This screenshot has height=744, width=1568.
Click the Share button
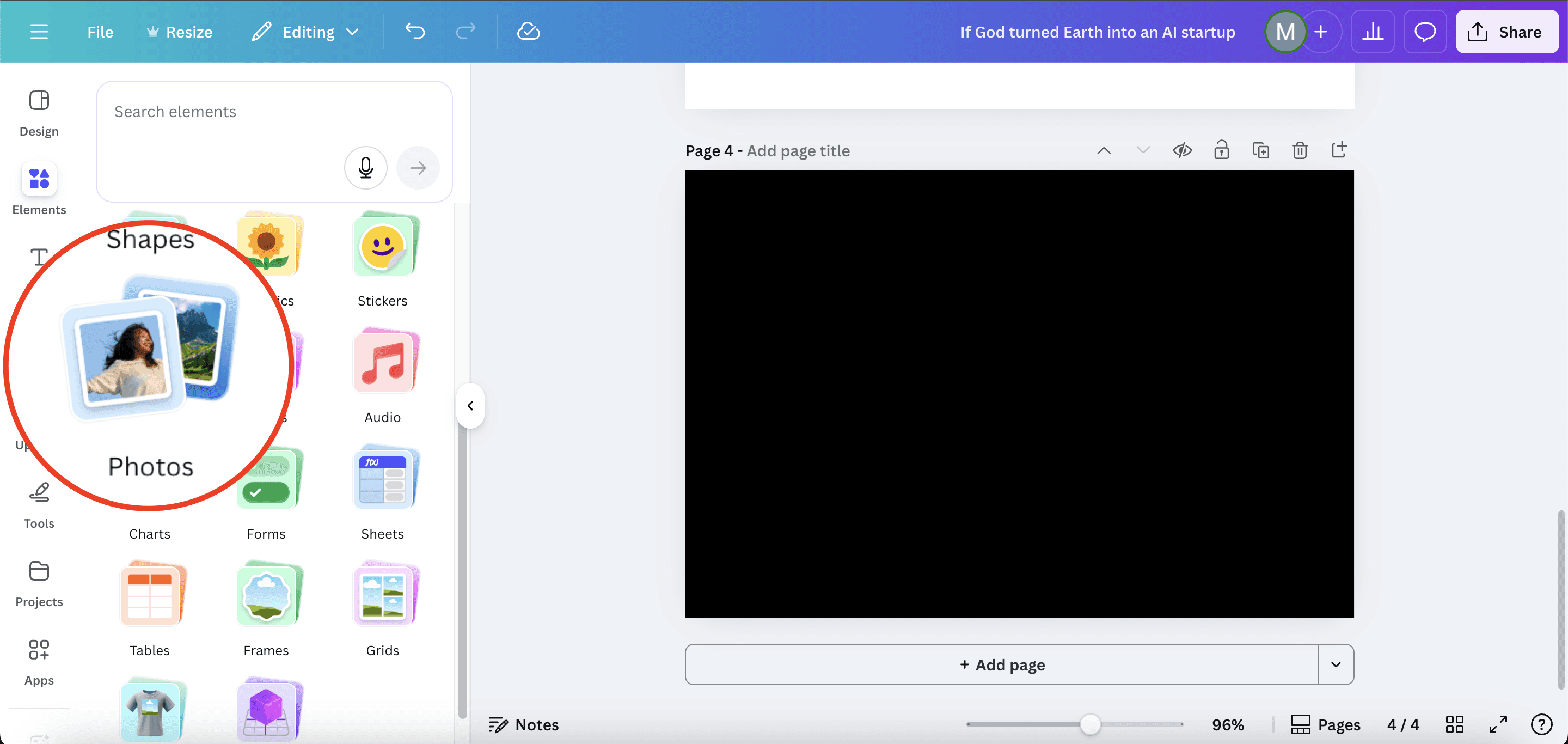(x=1506, y=32)
